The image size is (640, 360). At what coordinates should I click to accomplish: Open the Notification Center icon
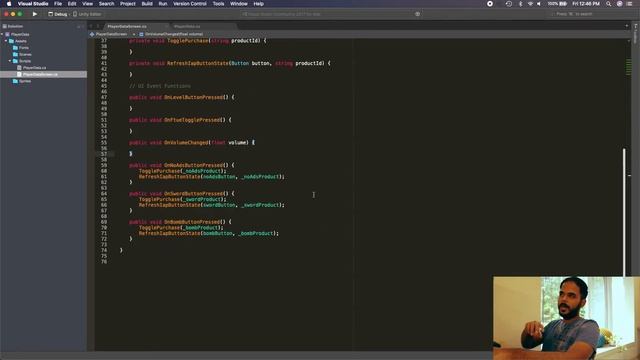pos(629,4)
